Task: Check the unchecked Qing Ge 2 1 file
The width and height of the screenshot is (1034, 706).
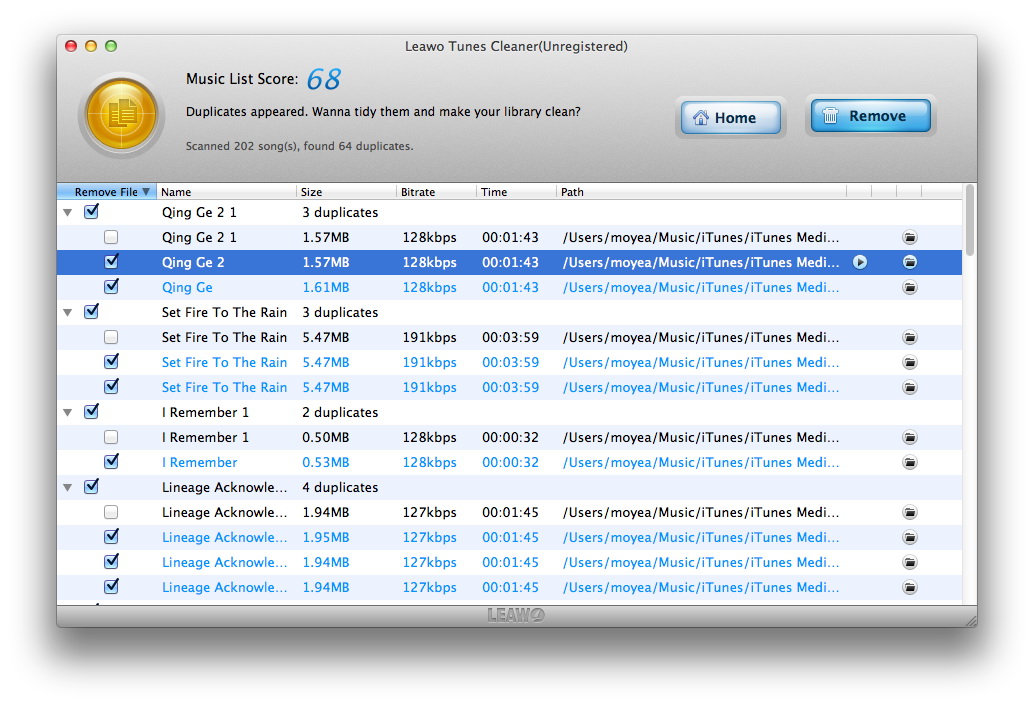Action: coord(111,238)
